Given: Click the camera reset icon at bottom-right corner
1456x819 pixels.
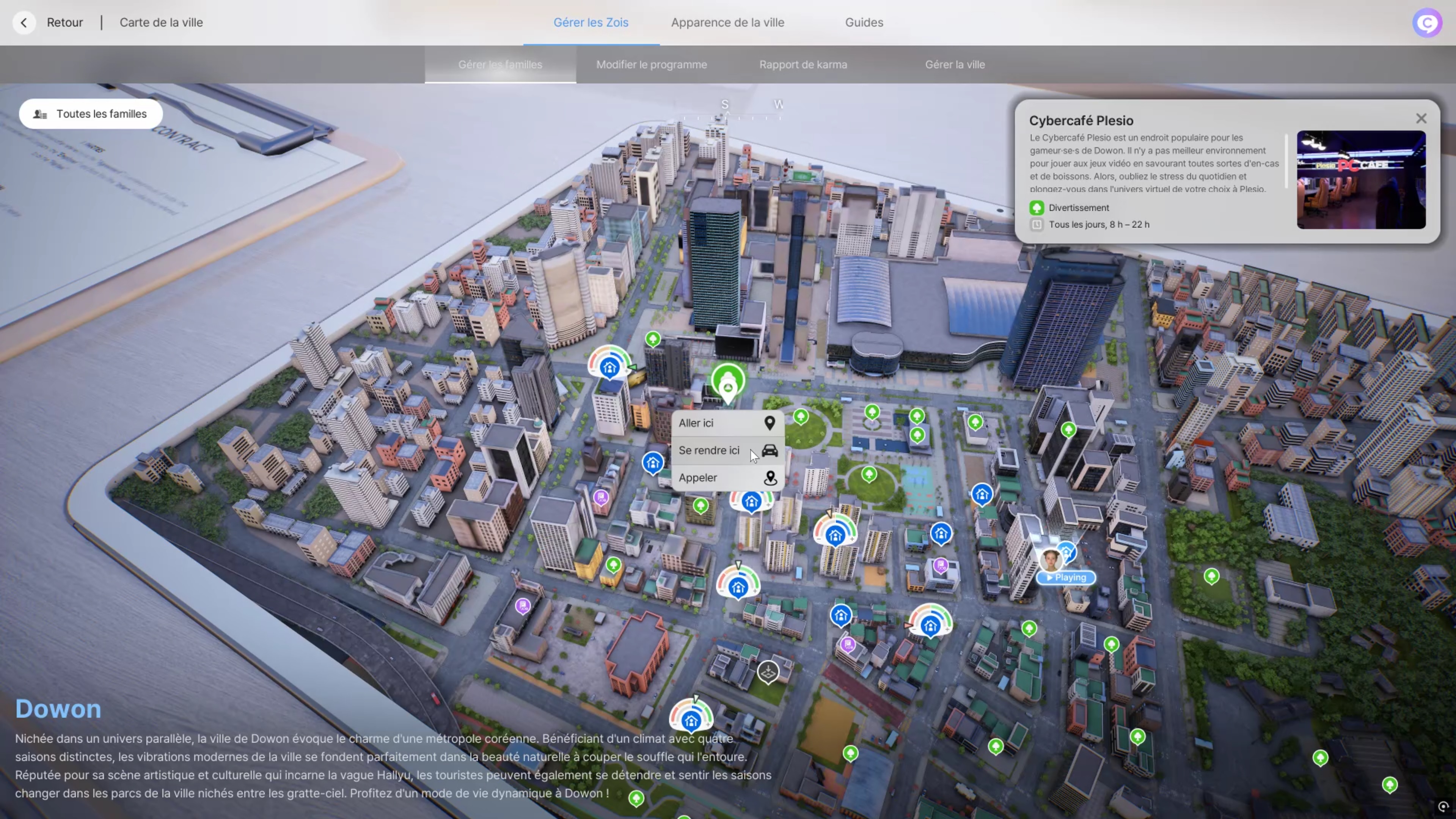Looking at the screenshot, I should (1443, 806).
